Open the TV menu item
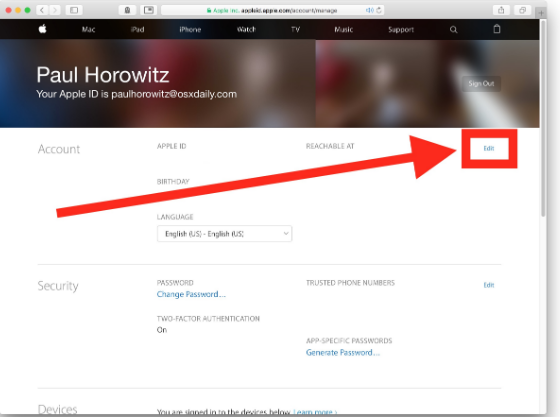Screen dimensions: 560x417 pos(295,29)
